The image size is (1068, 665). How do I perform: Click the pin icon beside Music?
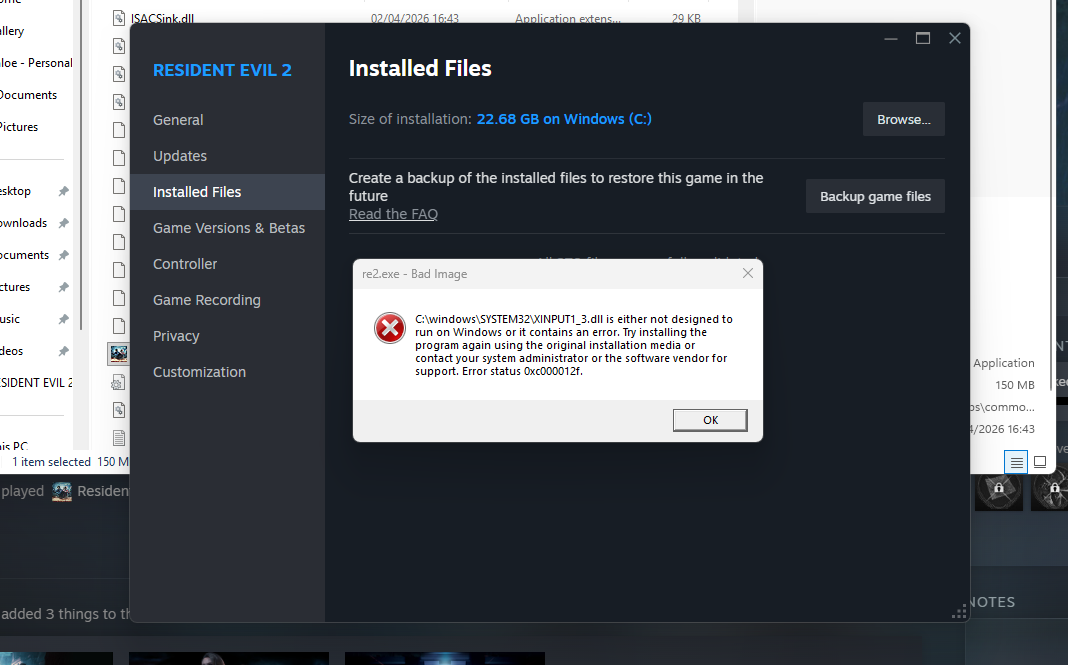pyautogui.click(x=63, y=319)
